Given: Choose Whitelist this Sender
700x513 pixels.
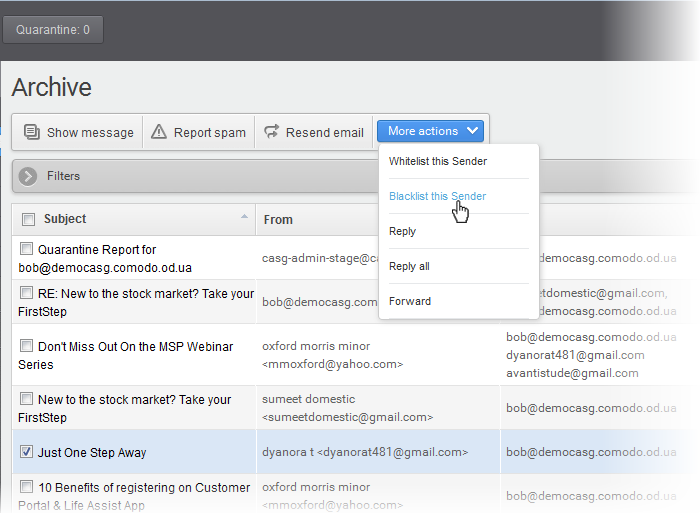Looking at the screenshot, I should (438, 161).
